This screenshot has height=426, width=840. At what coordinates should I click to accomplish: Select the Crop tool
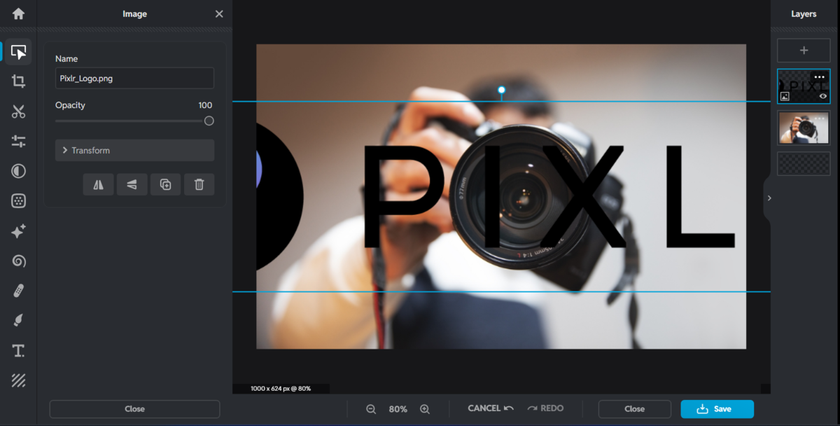tap(18, 81)
